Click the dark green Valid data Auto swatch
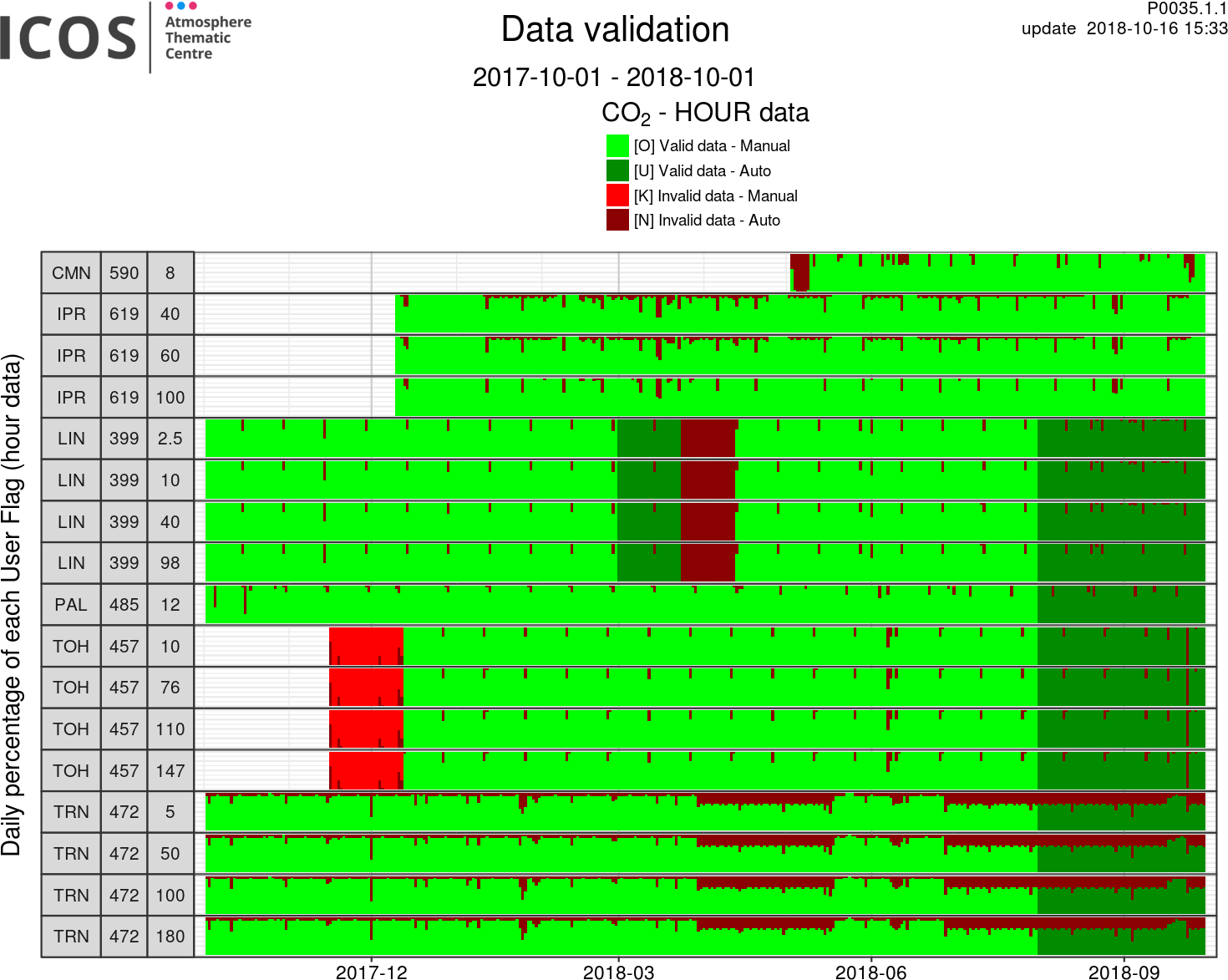This screenshot has width=1228, height=980. point(617,171)
